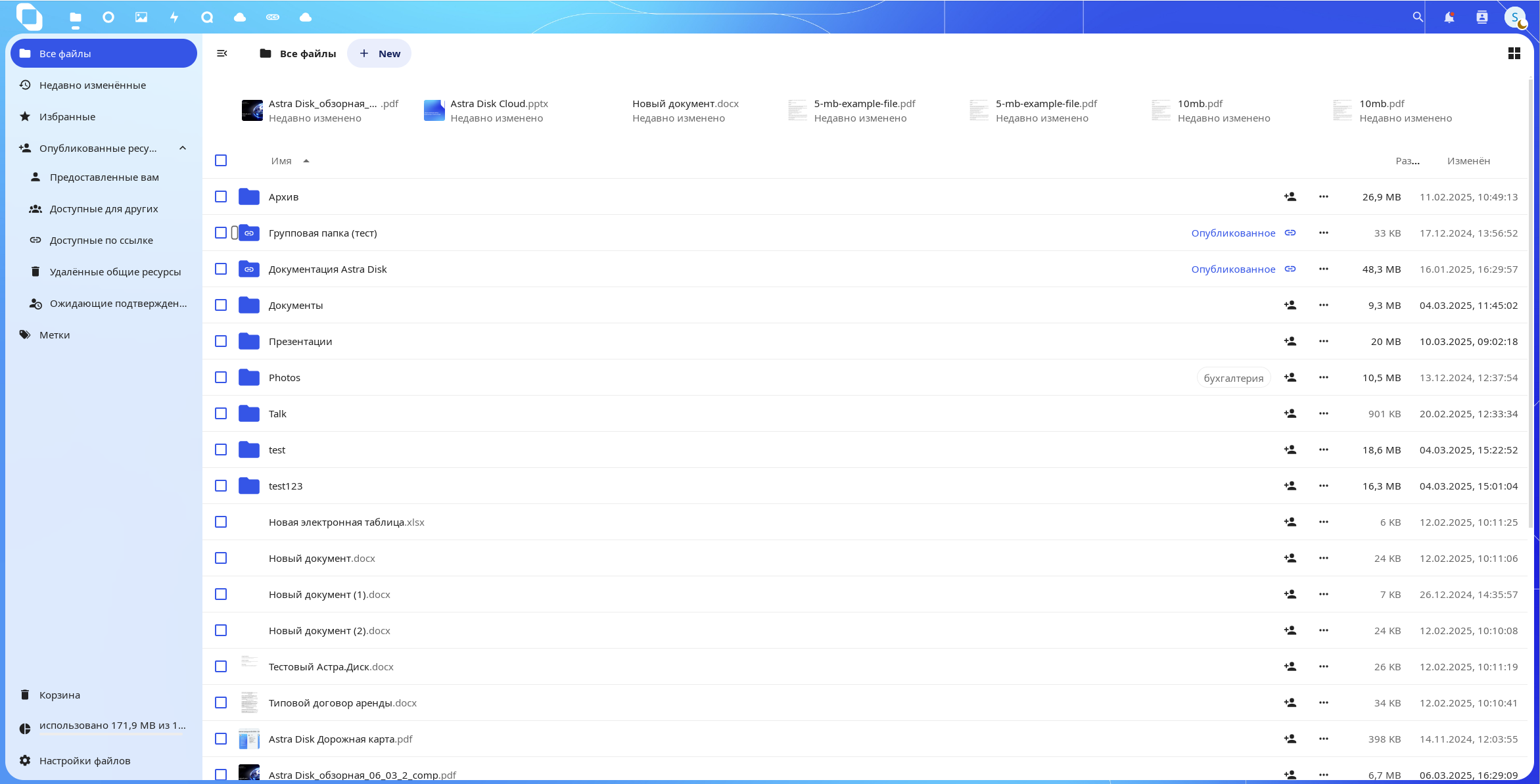1540x784 pixels.
Task: Sort by Имя column arrow
Action: (x=306, y=161)
